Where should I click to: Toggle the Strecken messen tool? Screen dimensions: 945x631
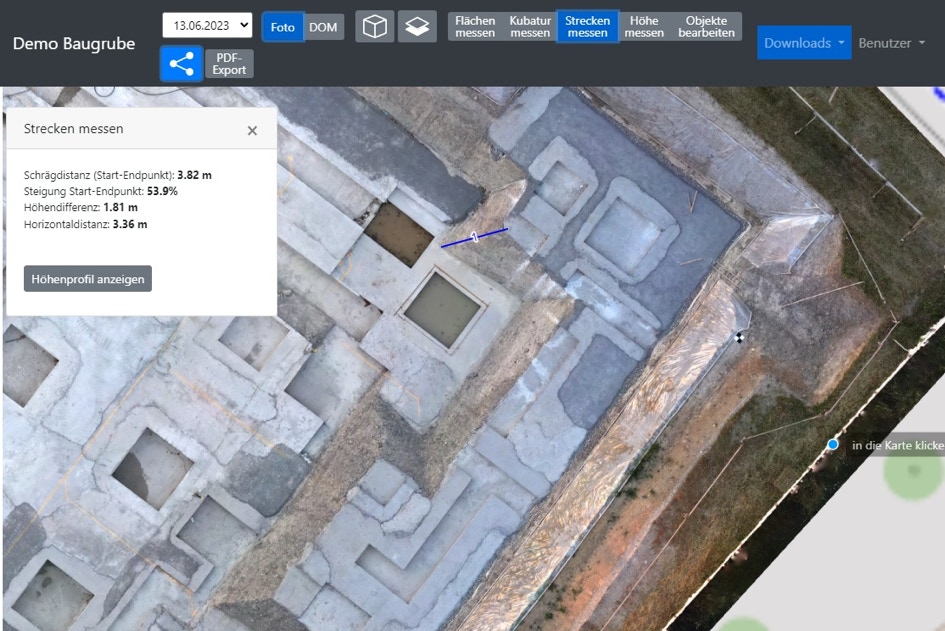(587, 27)
